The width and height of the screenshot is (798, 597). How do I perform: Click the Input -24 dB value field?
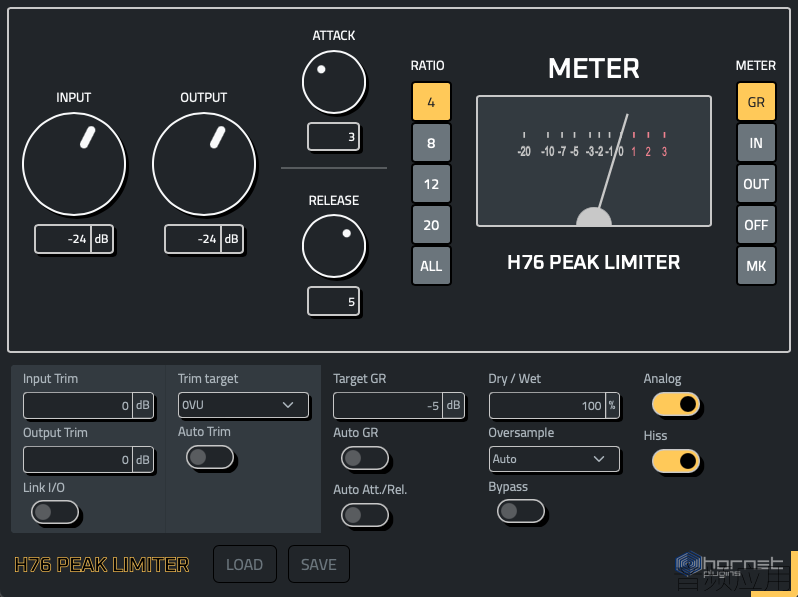[x=74, y=239]
